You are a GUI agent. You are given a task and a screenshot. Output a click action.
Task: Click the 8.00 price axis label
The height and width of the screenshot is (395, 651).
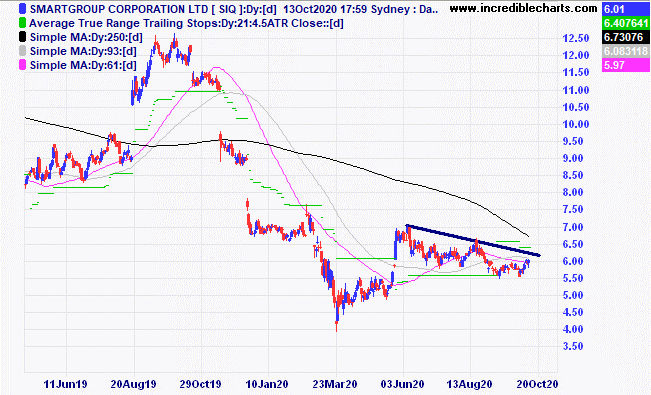pos(573,192)
